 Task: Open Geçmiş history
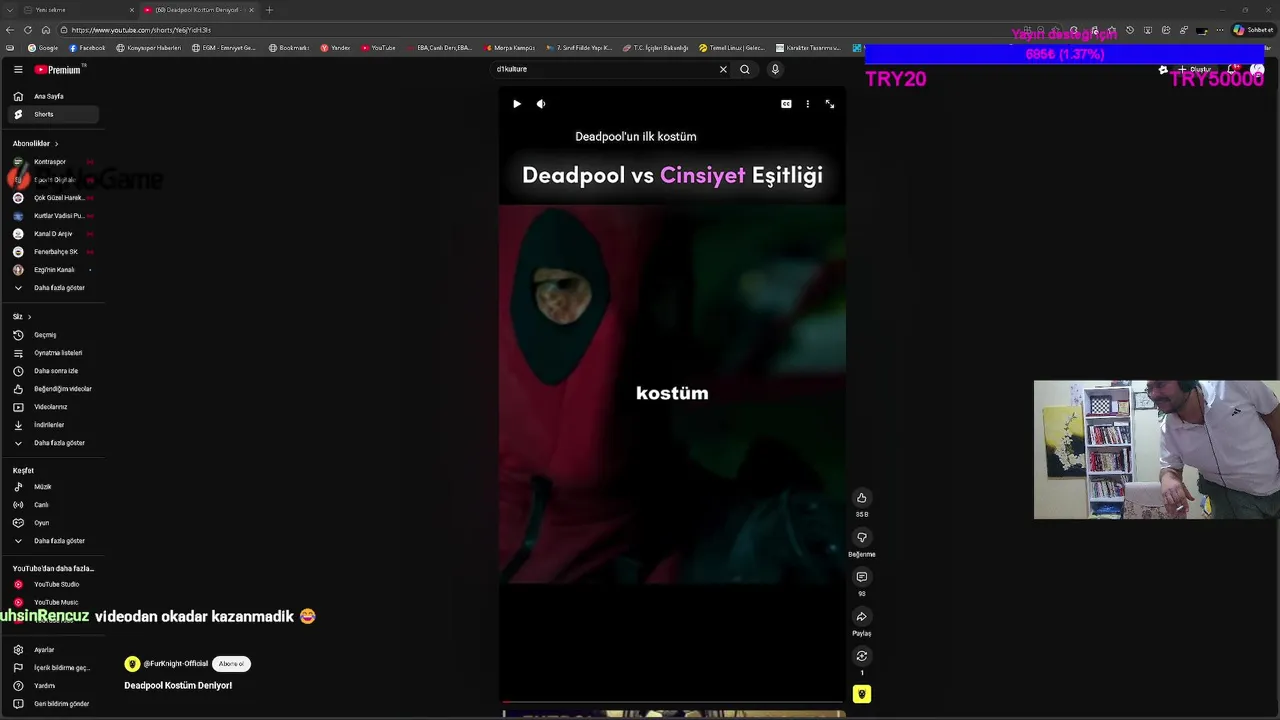[x=52, y=335]
